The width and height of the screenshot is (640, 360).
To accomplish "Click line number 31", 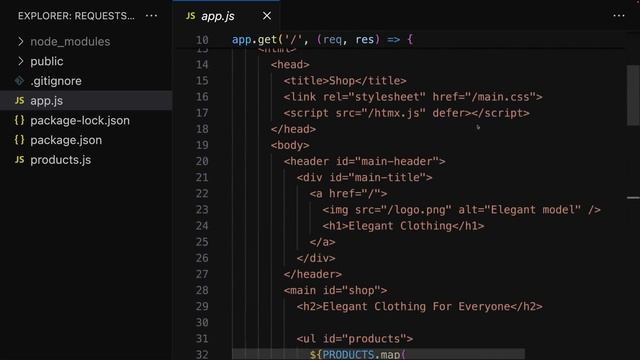I will [202, 339].
